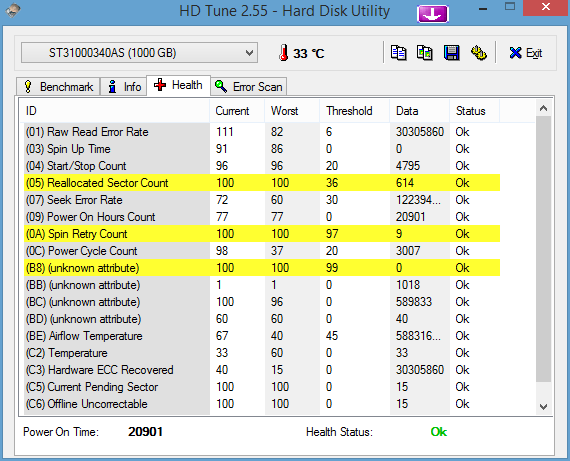This screenshot has width=570, height=461.
Task: Click Data value 614 for Reallocated Sectors
Action: (405, 183)
